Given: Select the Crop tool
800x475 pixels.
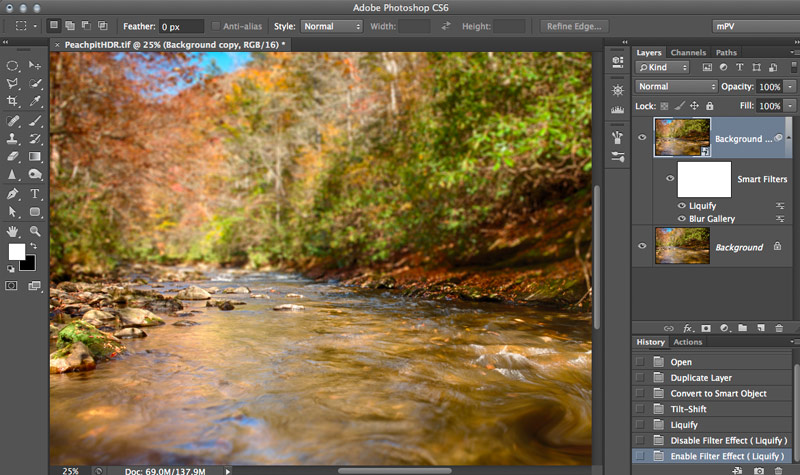Looking at the screenshot, I should pyautogui.click(x=13, y=101).
